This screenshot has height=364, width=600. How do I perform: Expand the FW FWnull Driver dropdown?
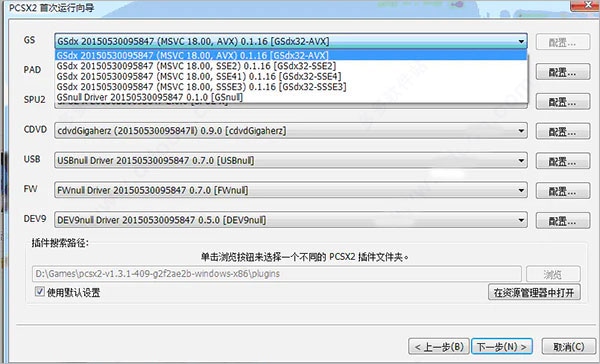pos(291,190)
